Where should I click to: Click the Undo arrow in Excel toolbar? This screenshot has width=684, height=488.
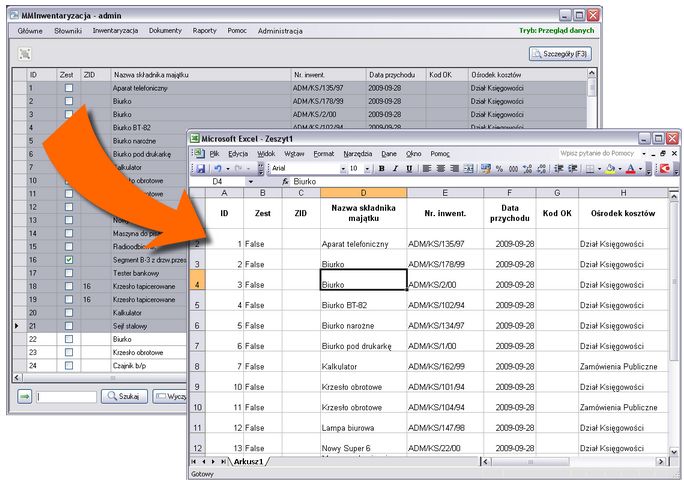(218, 169)
